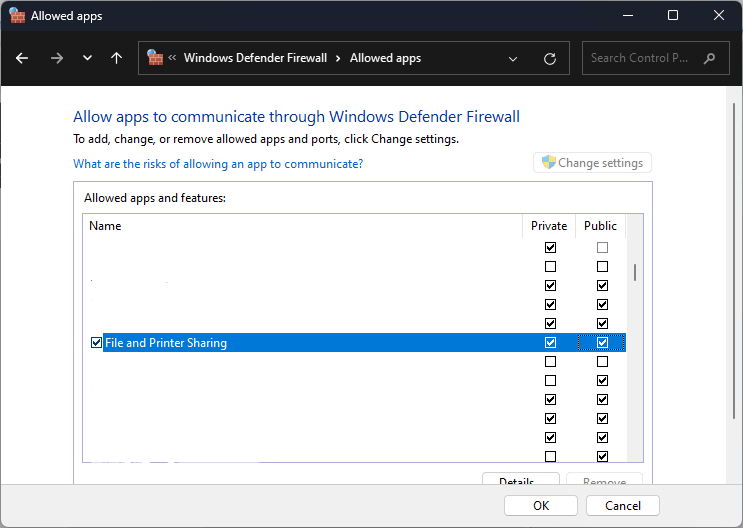Toggle the Public checkbox in the first list row
Screen dimensions: 743x528
pos(602,247)
